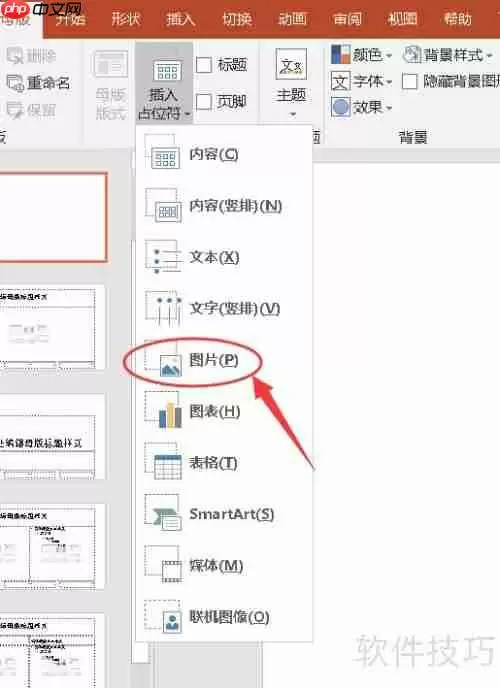Viewport: 500px width, 688px height.
Task: Select the 内容(C) content placeholder icon
Action: 163,153
